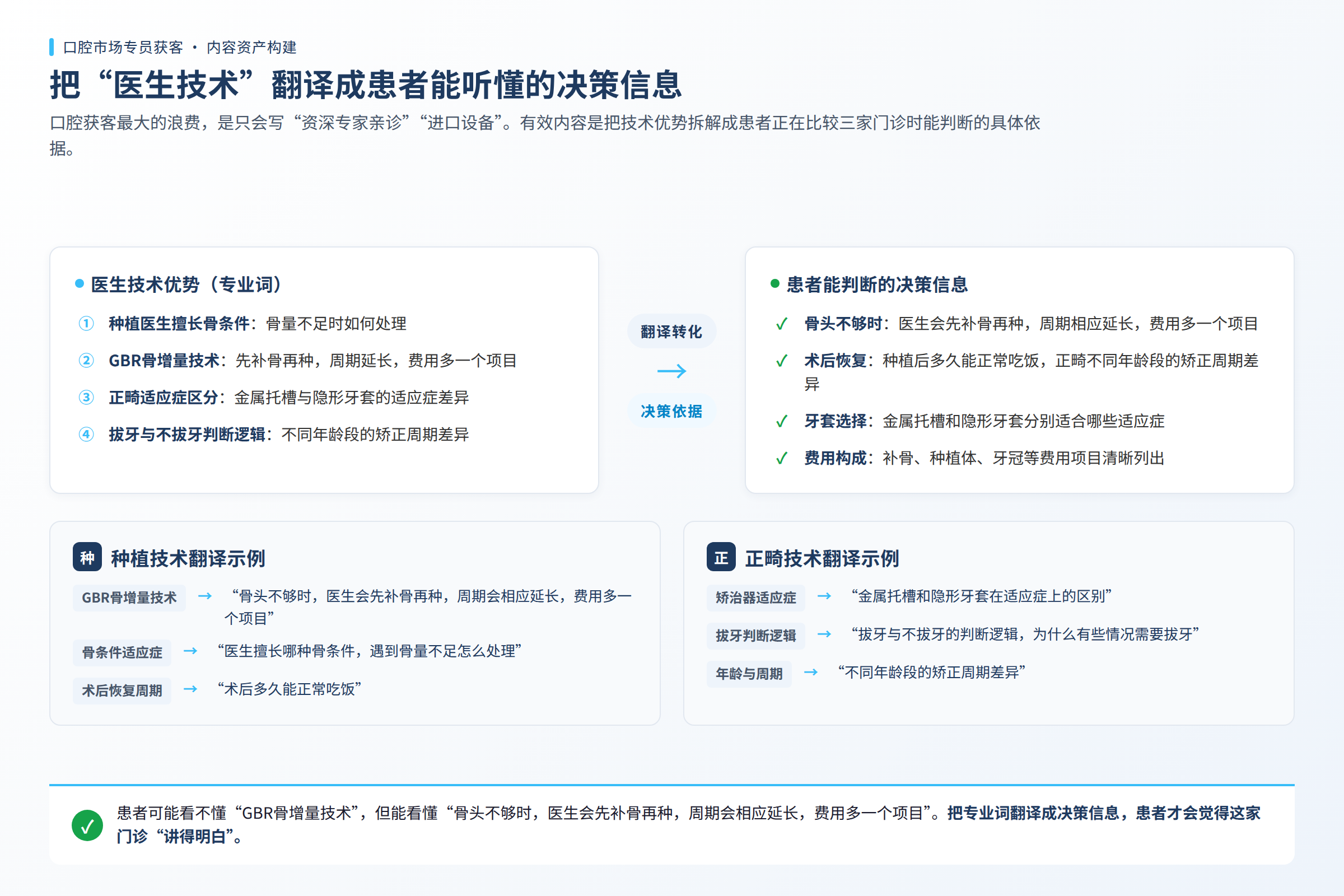Viewport: 1344px width, 896px height.
Task: Click the arrow after 矫治器适应症 tag
Action: 824,596
